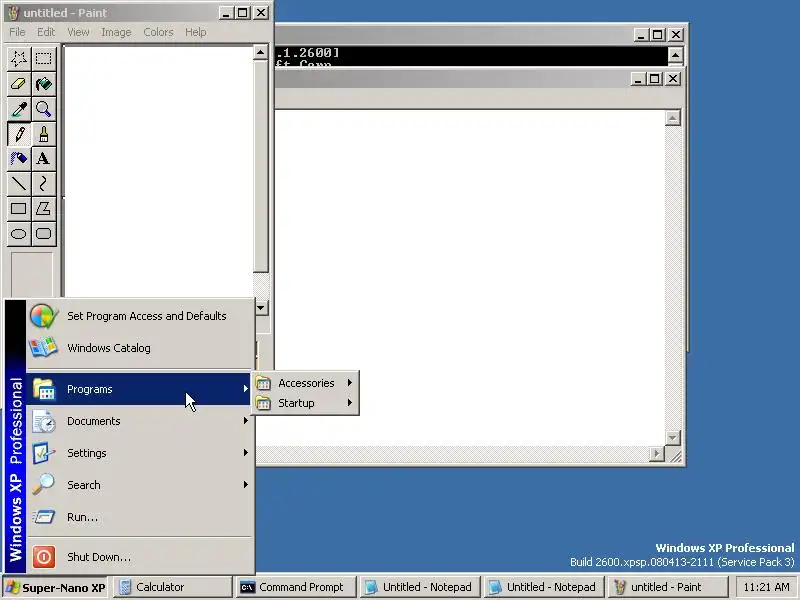The width and height of the screenshot is (800, 600).
Task: Choose the Rounded Rectangle shape tool
Action: (43, 234)
